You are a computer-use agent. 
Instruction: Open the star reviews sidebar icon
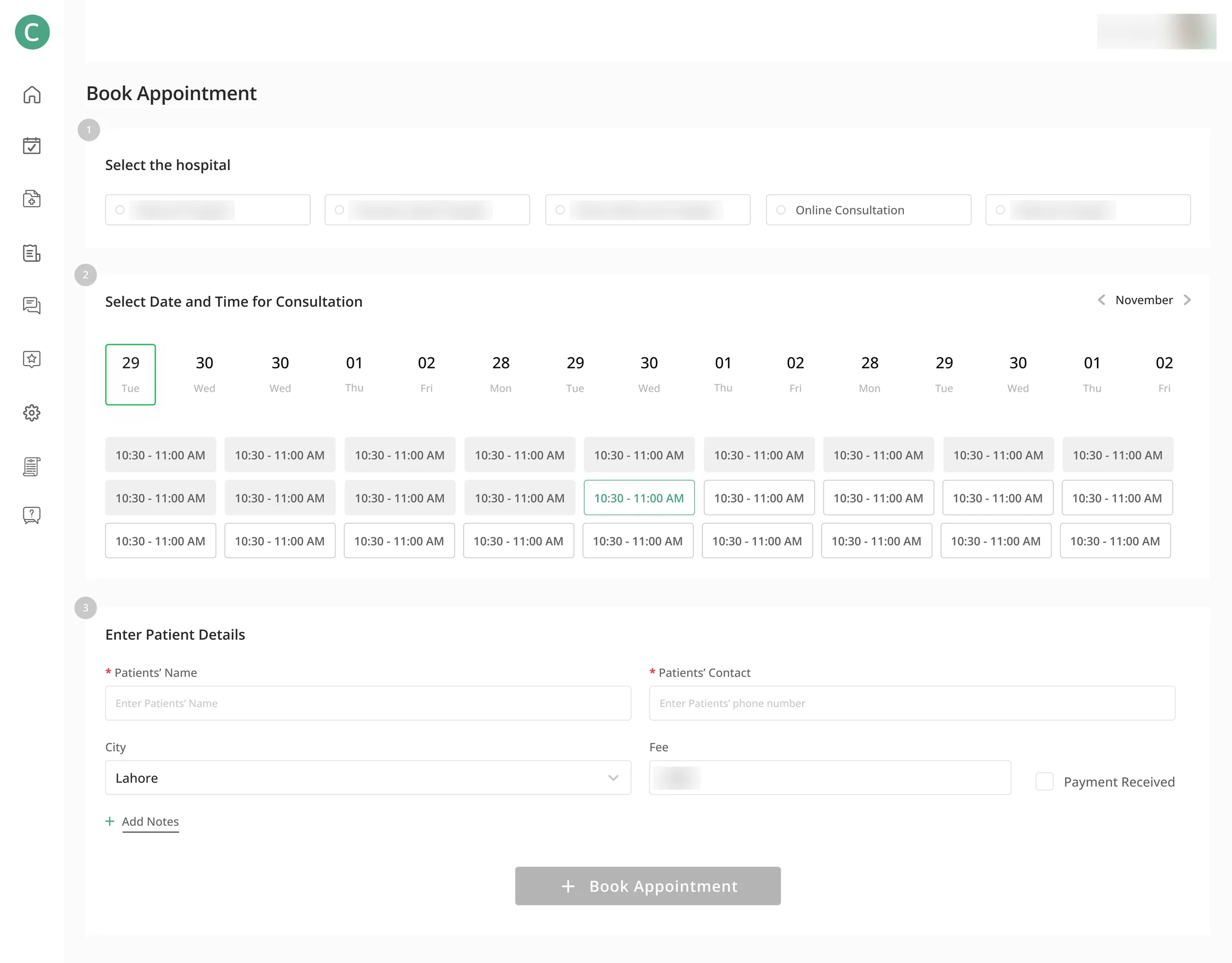coord(31,359)
